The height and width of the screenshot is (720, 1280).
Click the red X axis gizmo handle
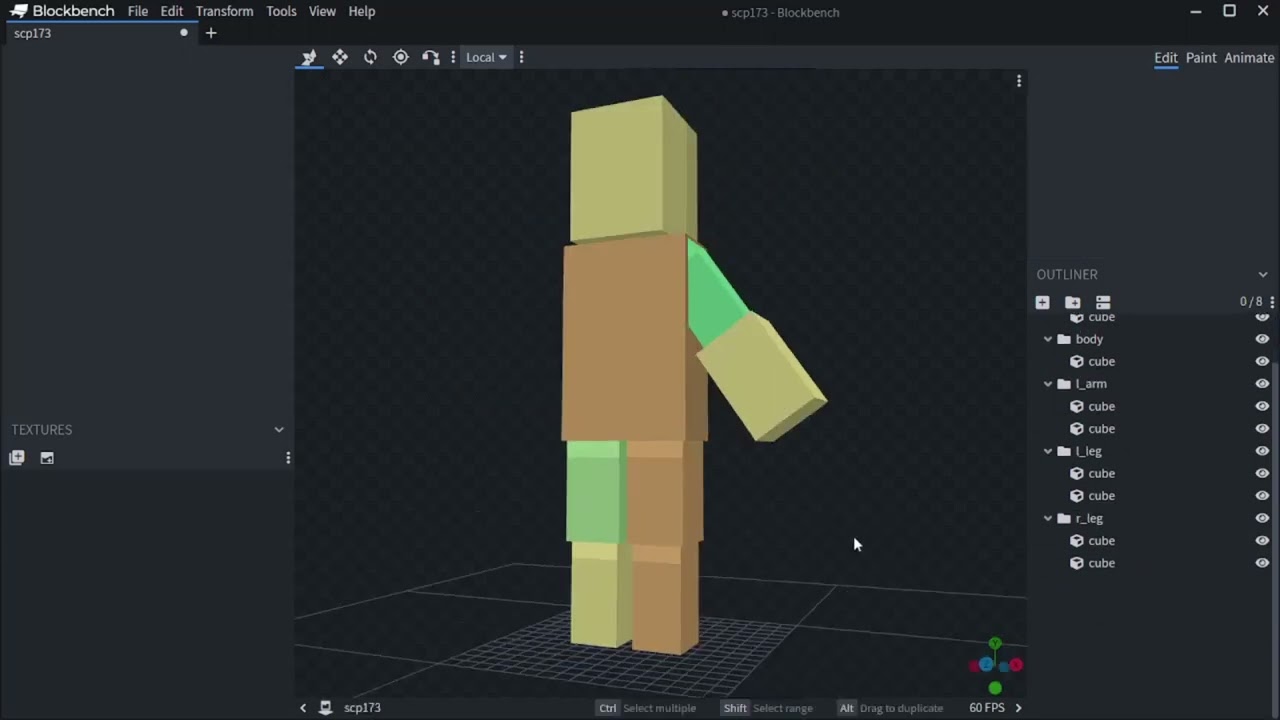click(x=1016, y=665)
